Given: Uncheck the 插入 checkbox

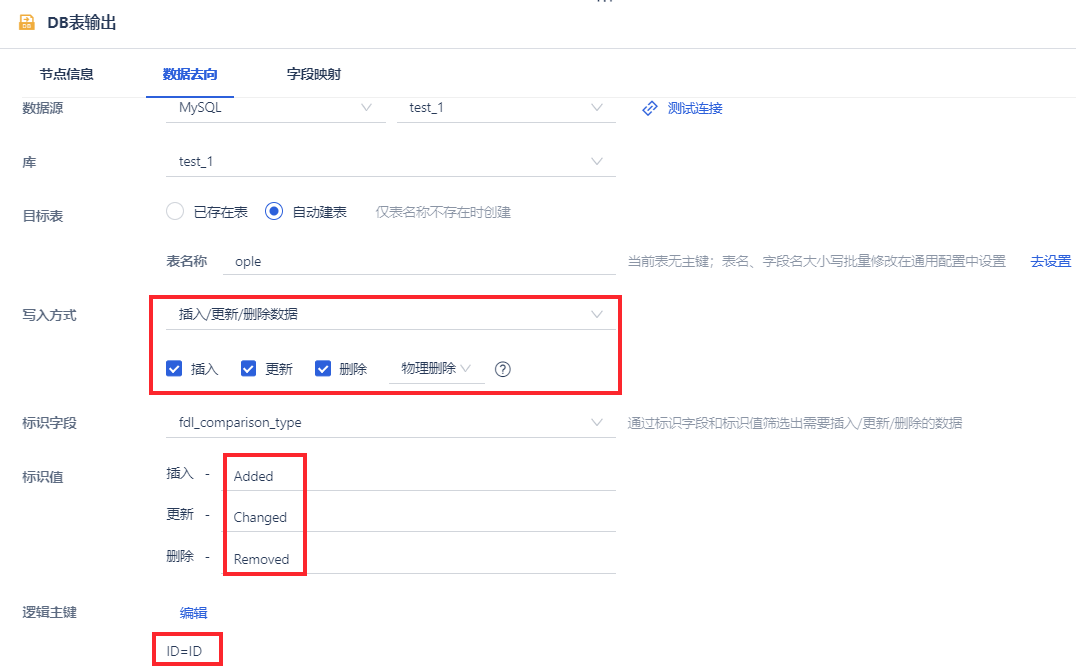Looking at the screenshot, I should pos(173,368).
